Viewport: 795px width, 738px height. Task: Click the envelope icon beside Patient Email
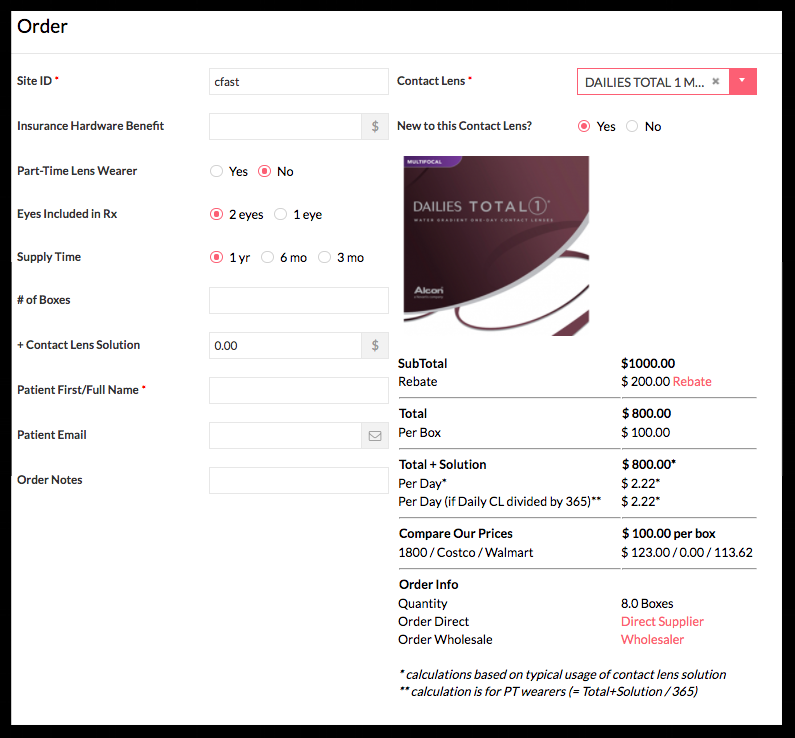coord(375,435)
